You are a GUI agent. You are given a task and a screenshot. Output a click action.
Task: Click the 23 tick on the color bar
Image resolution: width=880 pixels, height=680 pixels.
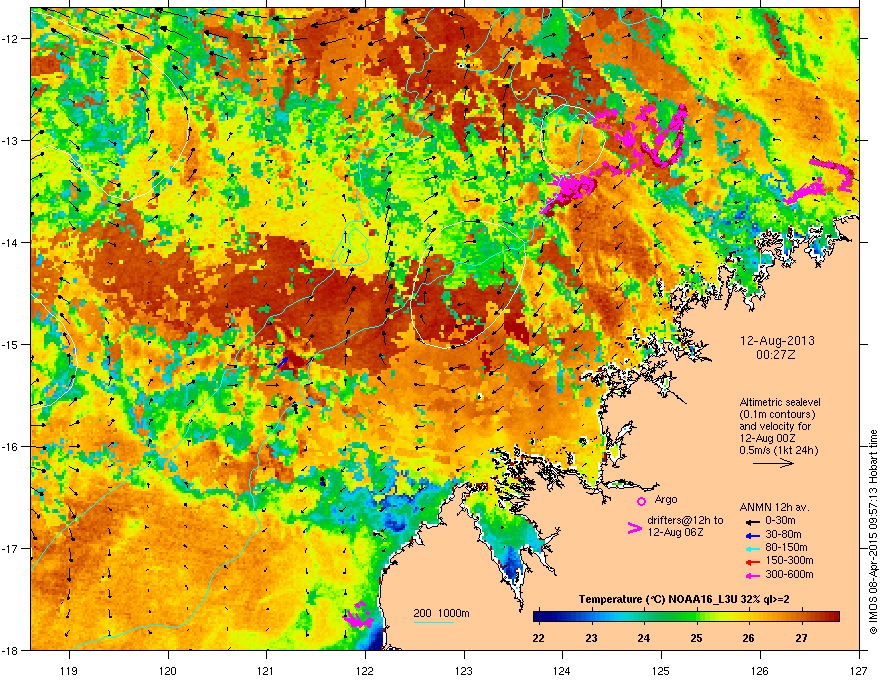591,638
